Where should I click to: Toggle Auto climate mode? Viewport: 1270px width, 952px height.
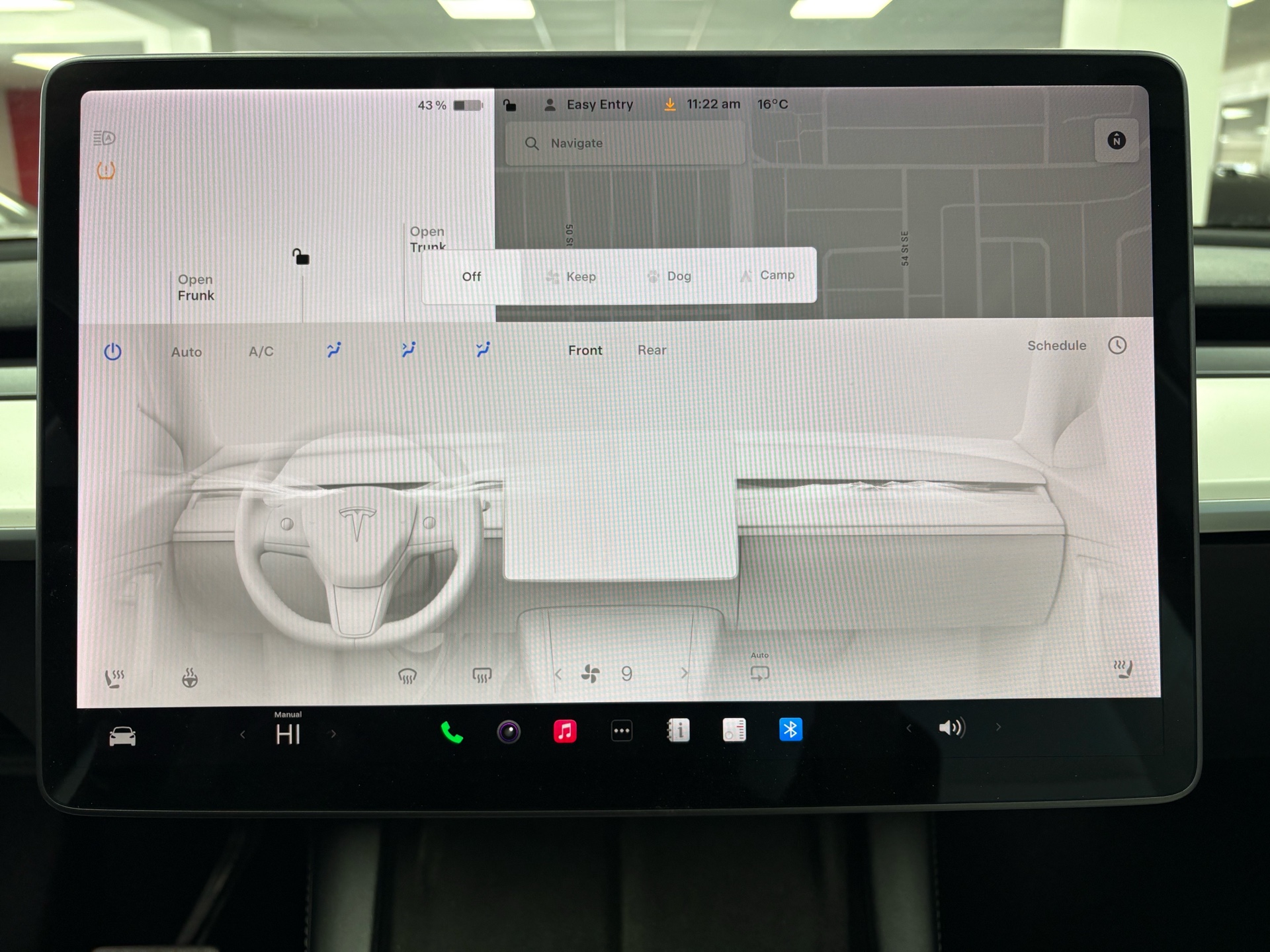187,352
